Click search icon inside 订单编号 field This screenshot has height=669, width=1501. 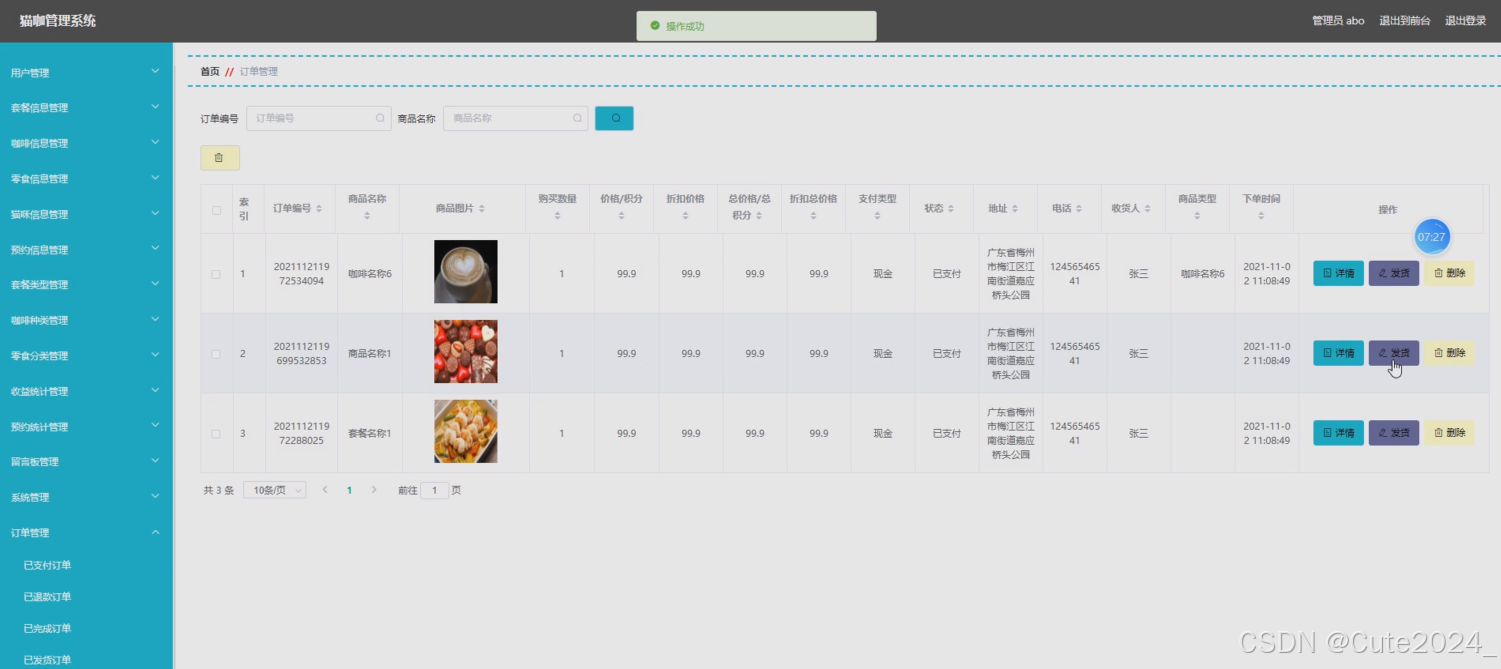[380, 118]
